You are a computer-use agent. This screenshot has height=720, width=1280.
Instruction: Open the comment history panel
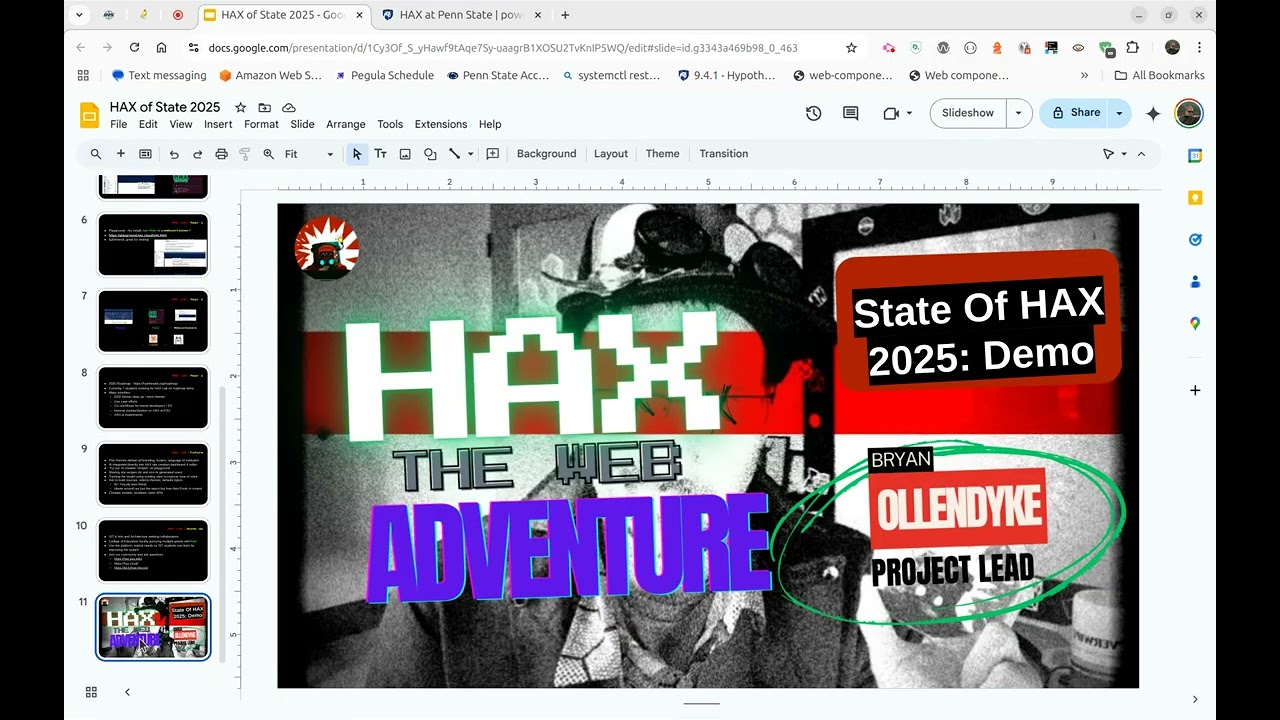851,113
